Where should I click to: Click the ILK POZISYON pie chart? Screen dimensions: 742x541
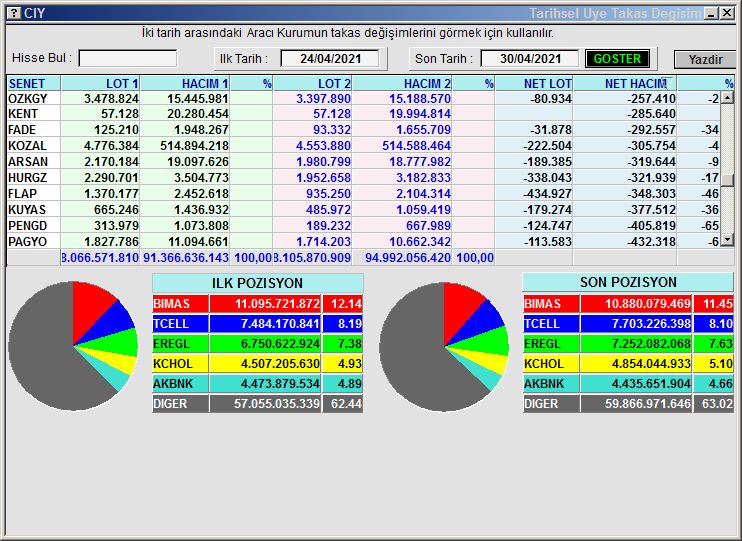click(73, 346)
